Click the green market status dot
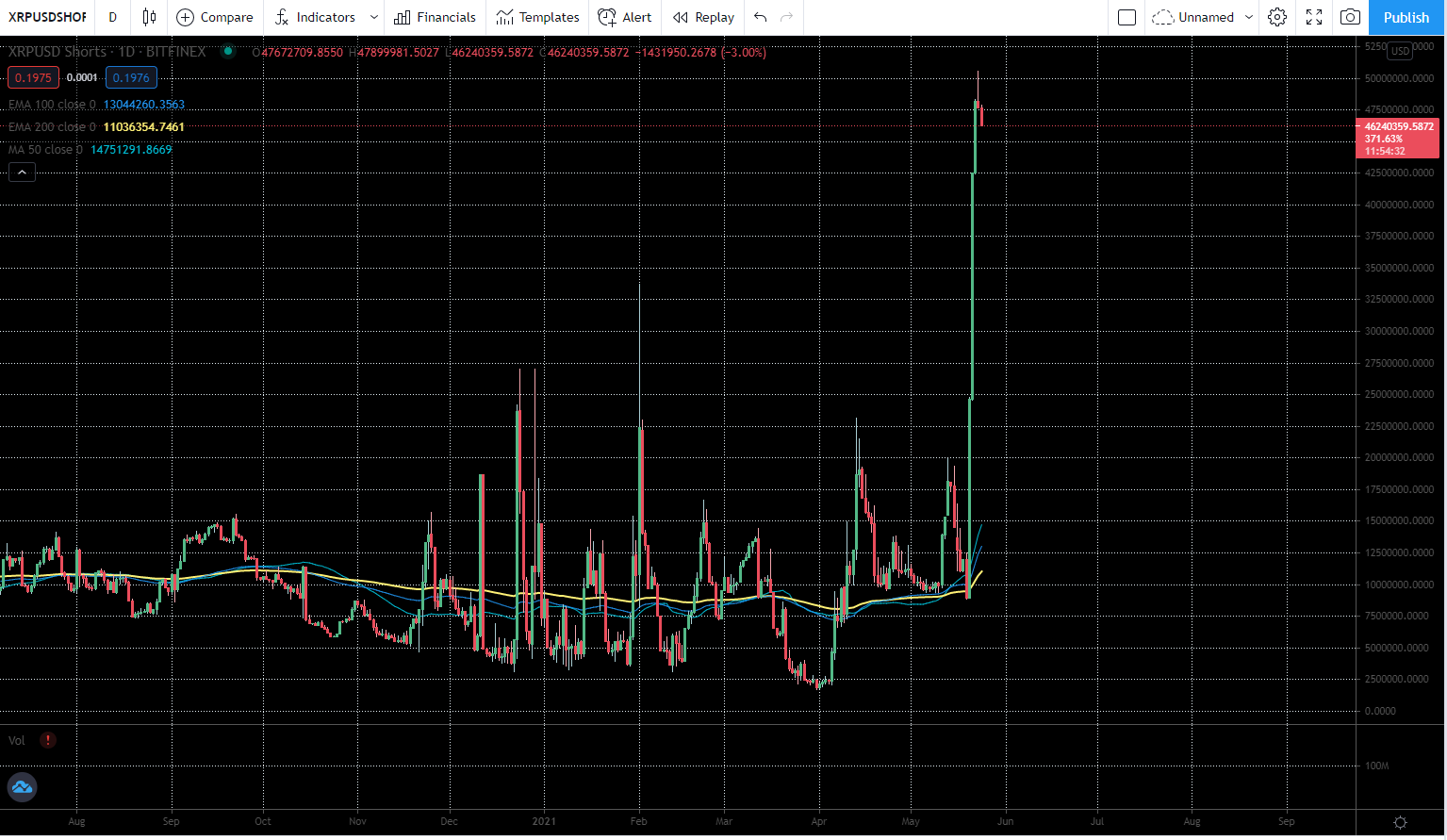The image size is (1447, 840). 228,52
